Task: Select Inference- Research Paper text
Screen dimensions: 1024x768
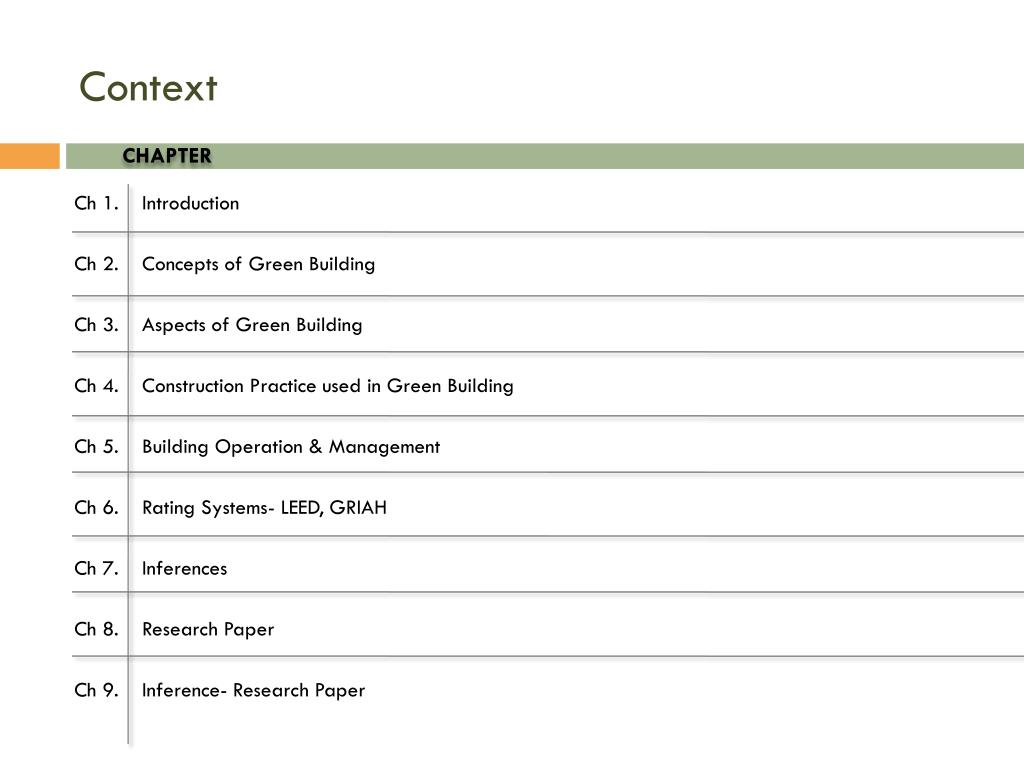Action: pyautogui.click(x=253, y=690)
